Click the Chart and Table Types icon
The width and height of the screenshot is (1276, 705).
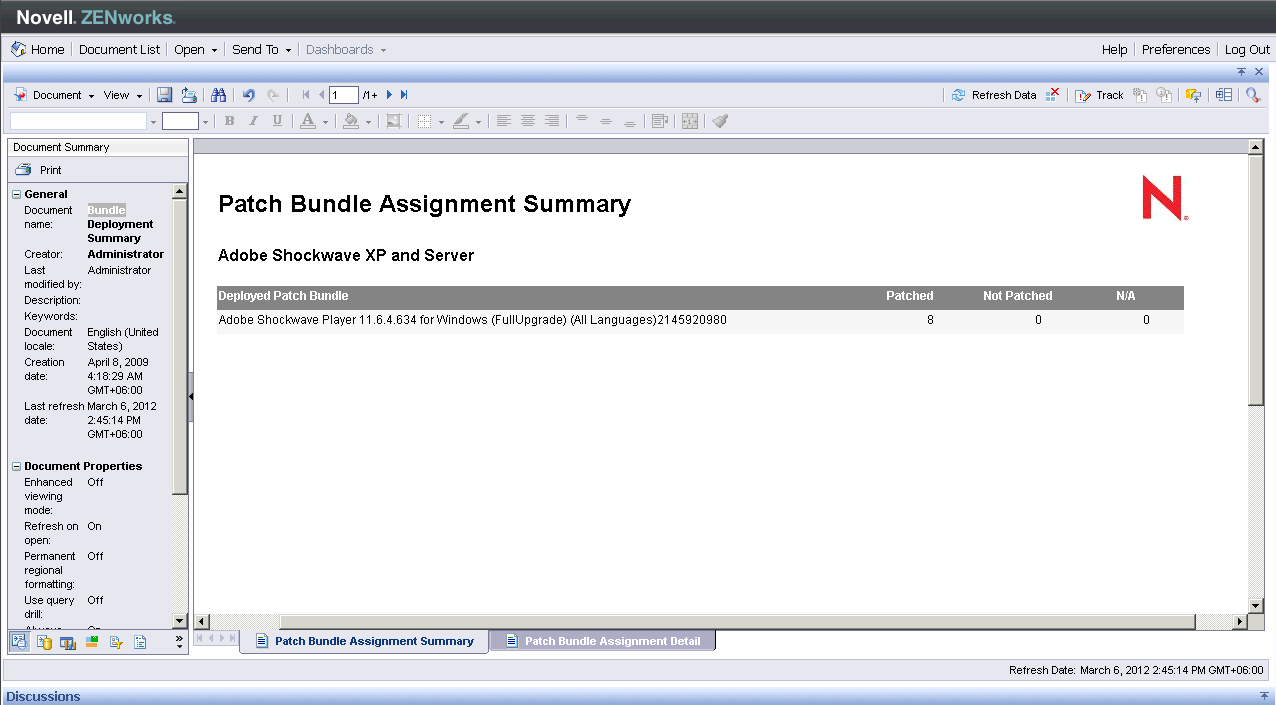pyautogui.click(x=68, y=642)
